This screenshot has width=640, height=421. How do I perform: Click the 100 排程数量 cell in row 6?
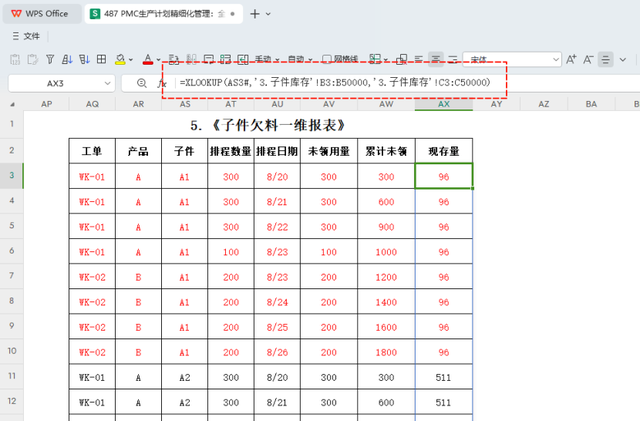click(x=231, y=252)
